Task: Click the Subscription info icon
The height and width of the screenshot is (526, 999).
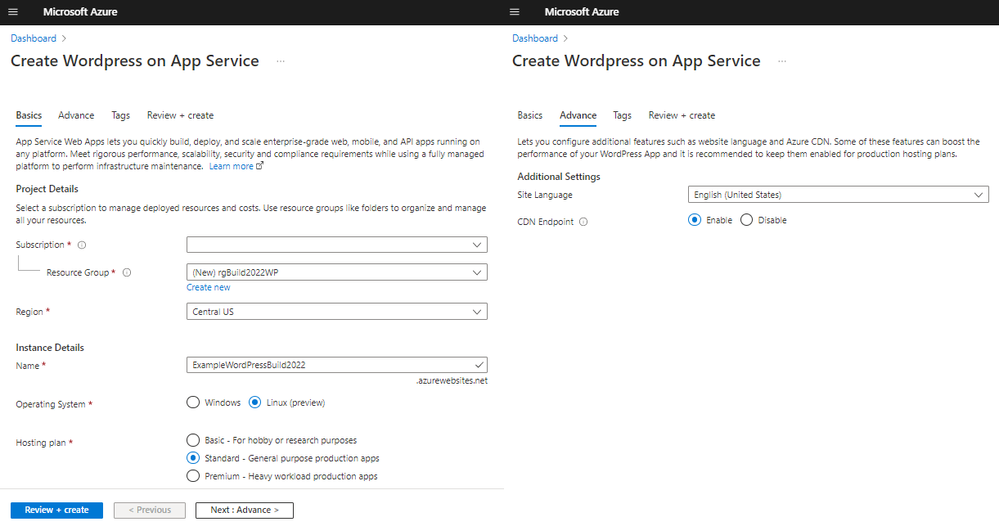Action: pos(82,245)
